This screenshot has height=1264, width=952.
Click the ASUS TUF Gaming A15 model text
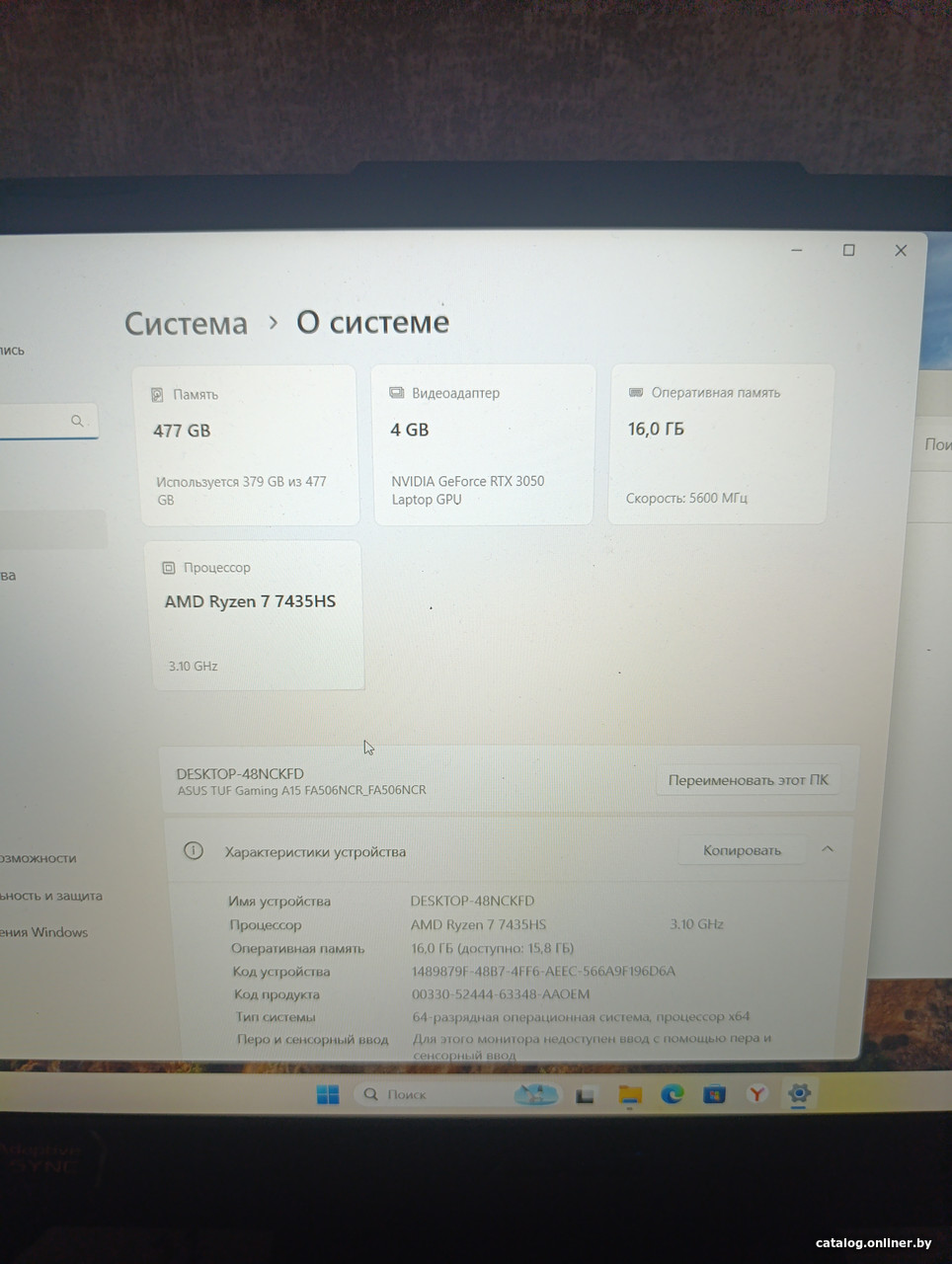[x=301, y=791]
